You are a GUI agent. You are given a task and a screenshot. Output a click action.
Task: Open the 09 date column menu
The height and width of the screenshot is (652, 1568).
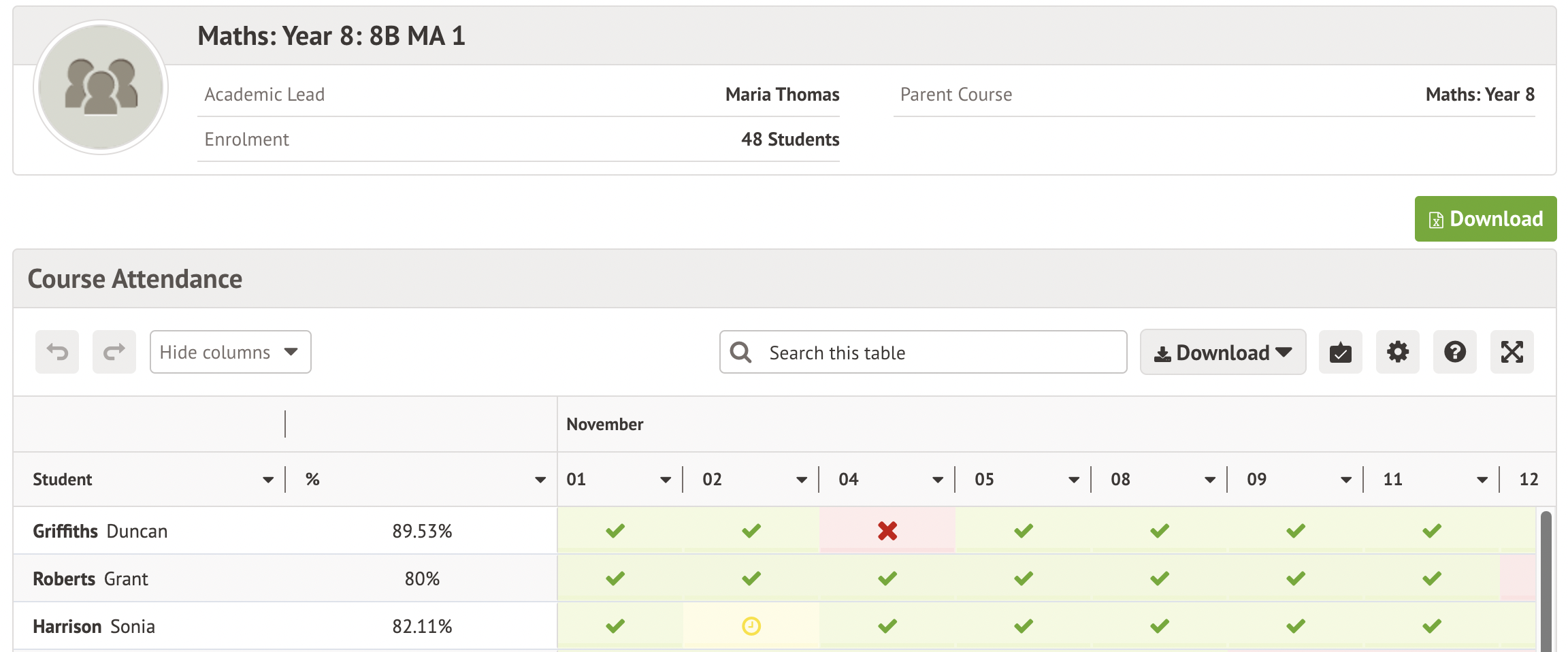click(1346, 480)
